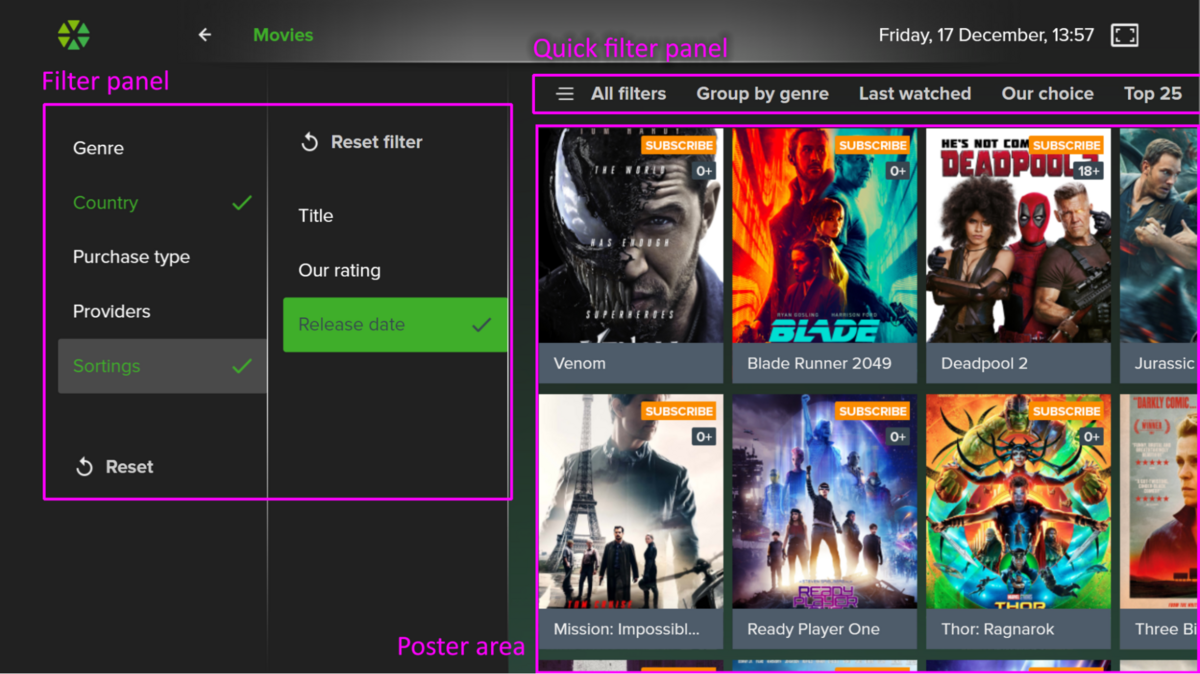The height and width of the screenshot is (674, 1200).
Task: Click the SUBSCRIBE badge on Venom
Action: [x=679, y=145]
